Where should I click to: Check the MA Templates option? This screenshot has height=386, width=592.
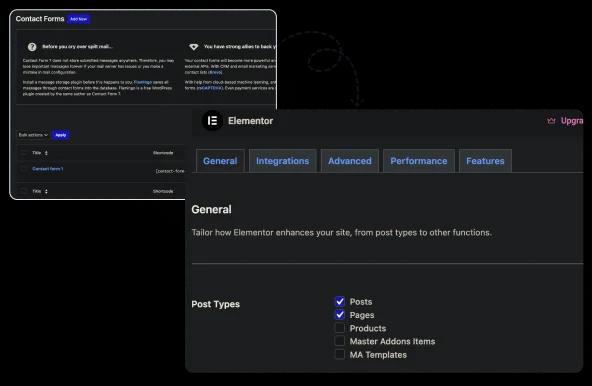pos(340,354)
